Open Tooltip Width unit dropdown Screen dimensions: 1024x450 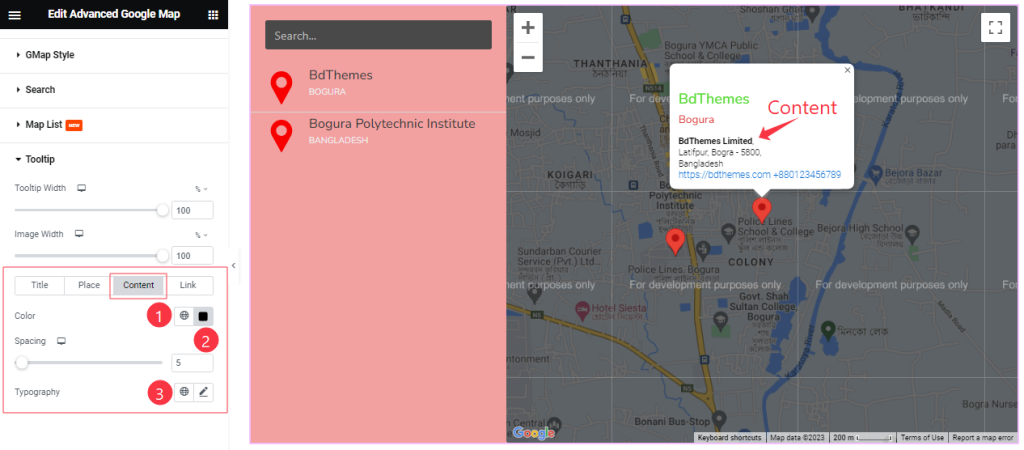(201, 189)
